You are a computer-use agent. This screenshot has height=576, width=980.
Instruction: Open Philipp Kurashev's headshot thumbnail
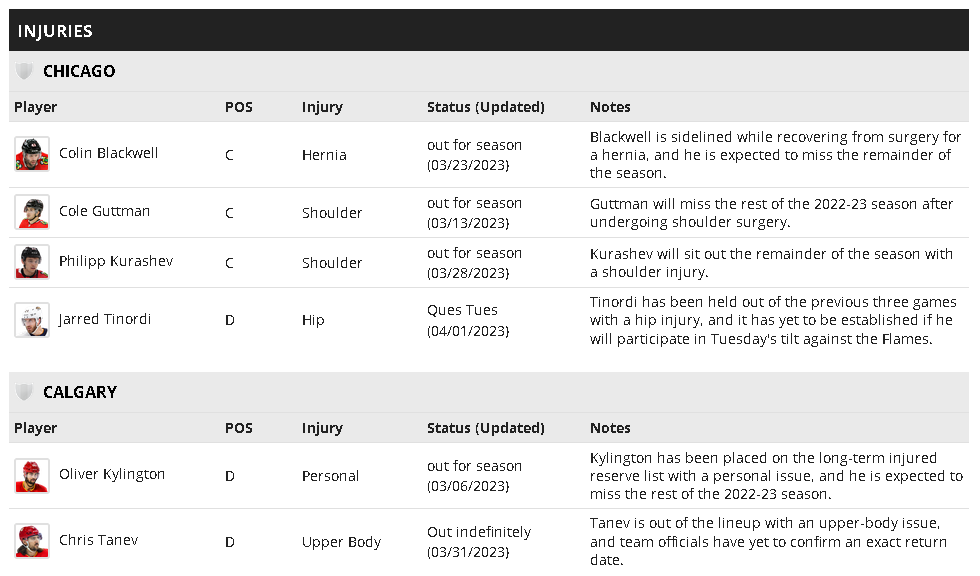click(32, 262)
